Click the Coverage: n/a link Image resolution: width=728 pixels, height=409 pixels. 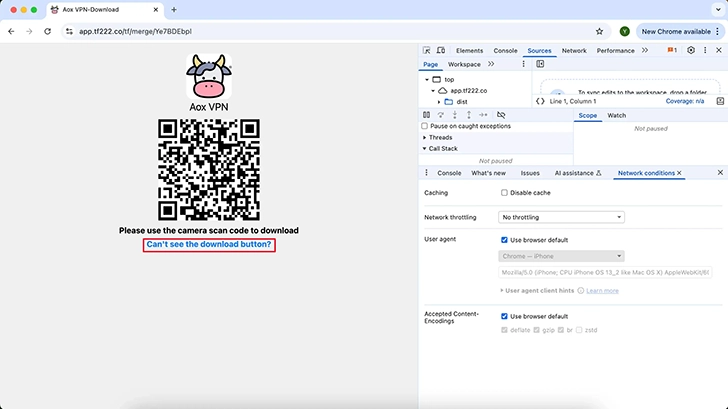pyautogui.click(x=684, y=101)
